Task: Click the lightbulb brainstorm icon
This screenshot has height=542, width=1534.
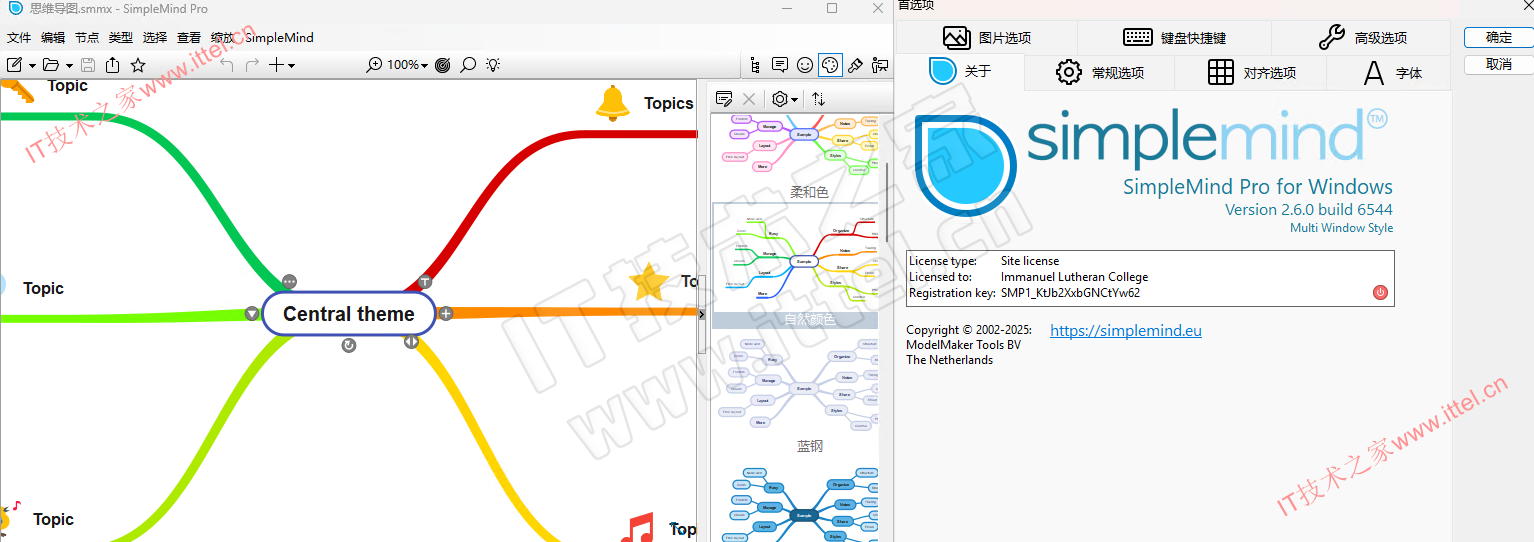Action: click(493, 65)
